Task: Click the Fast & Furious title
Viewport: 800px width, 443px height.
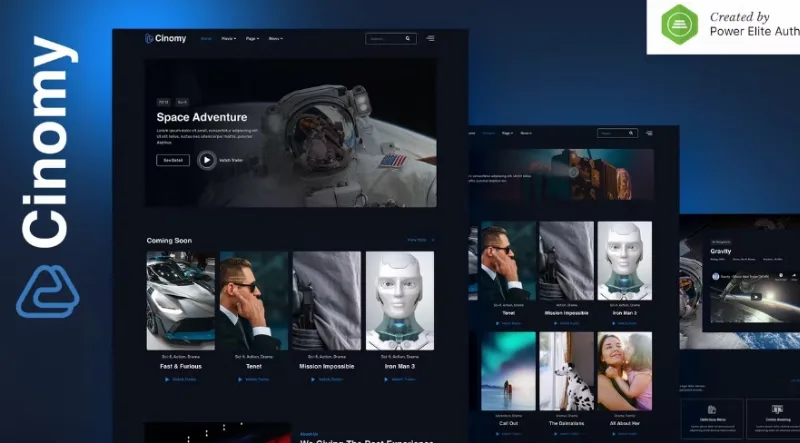Action: (x=181, y=366)
